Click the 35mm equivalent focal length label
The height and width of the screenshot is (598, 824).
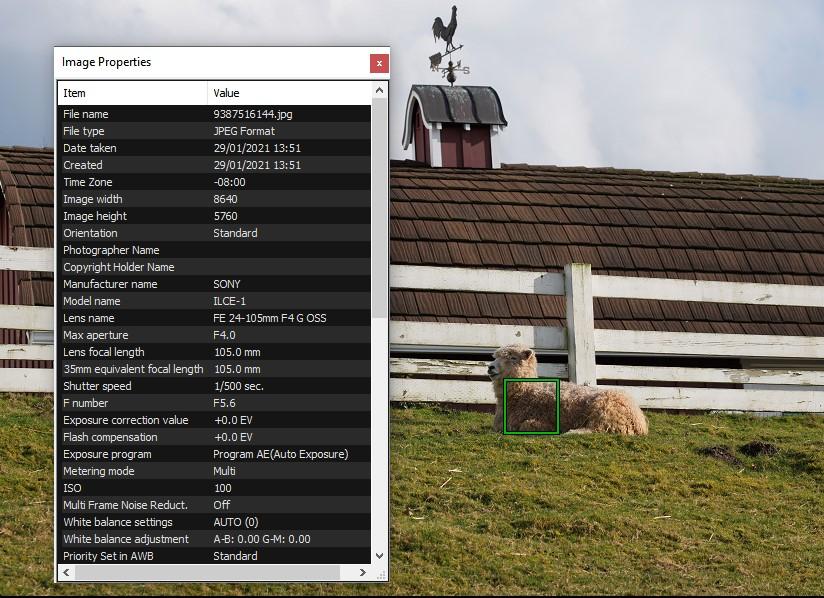pyautogui.click(x=133, y=369)
